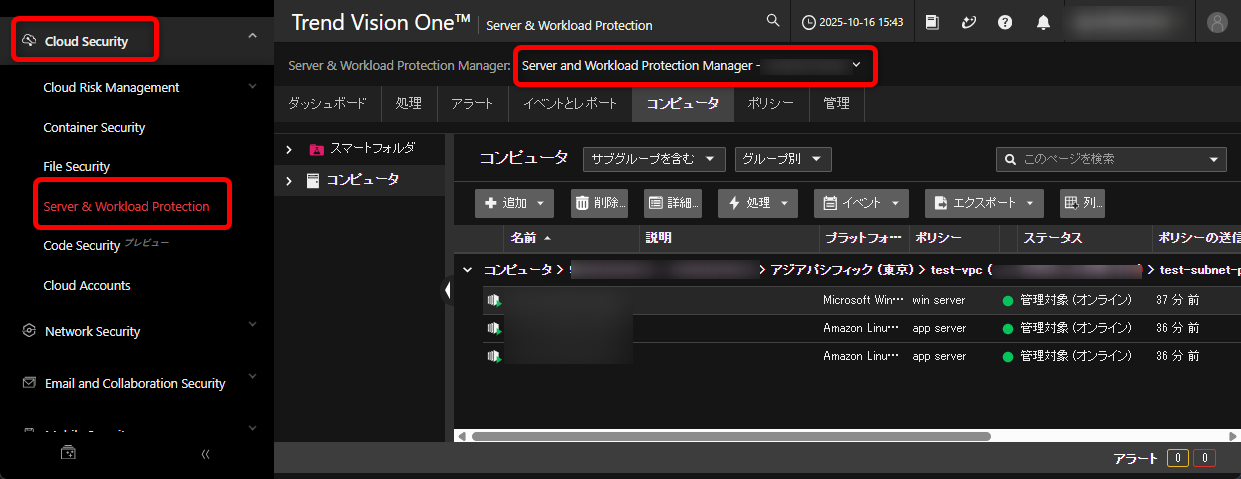Viewport: 1241px width, 479px height.
Task: Click the search magnifier icon in top bar
Action: click(772, 21)
